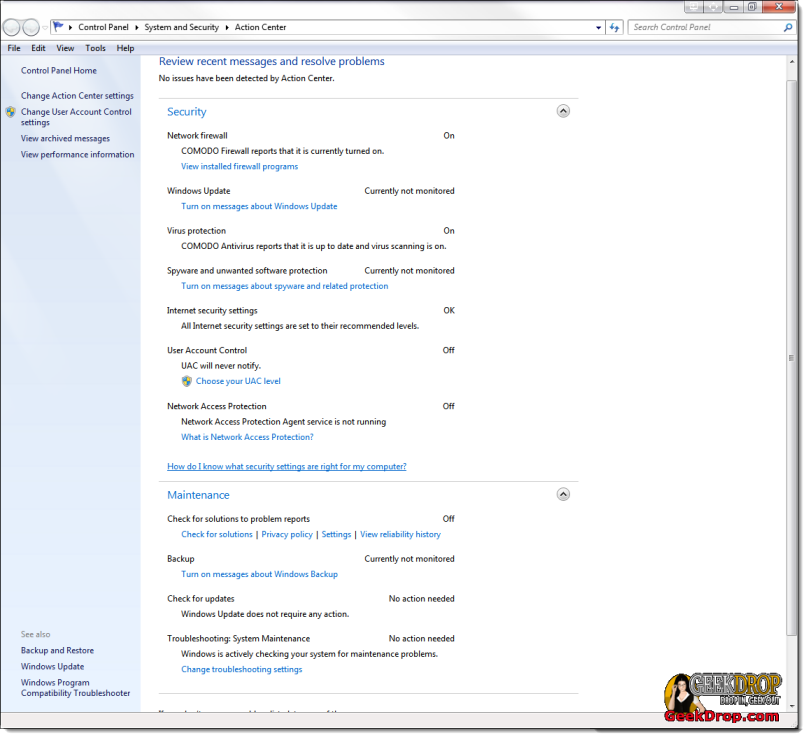Viewport: 807px width, 737px height.
Task: Click the search magnifier icon
Action: tap(788, 27)
